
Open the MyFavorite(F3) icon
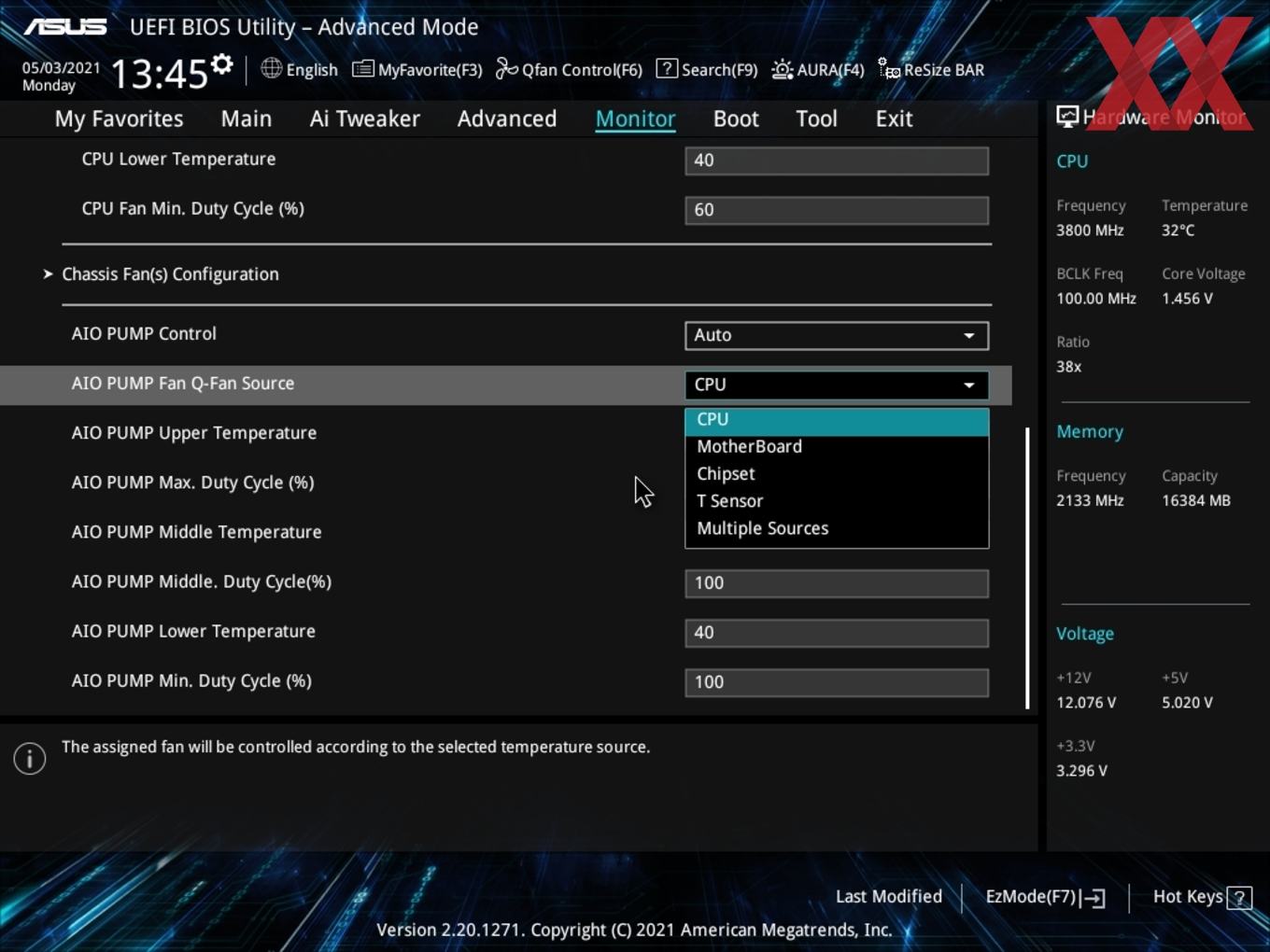pyautogui.click(x=362, y=69)
